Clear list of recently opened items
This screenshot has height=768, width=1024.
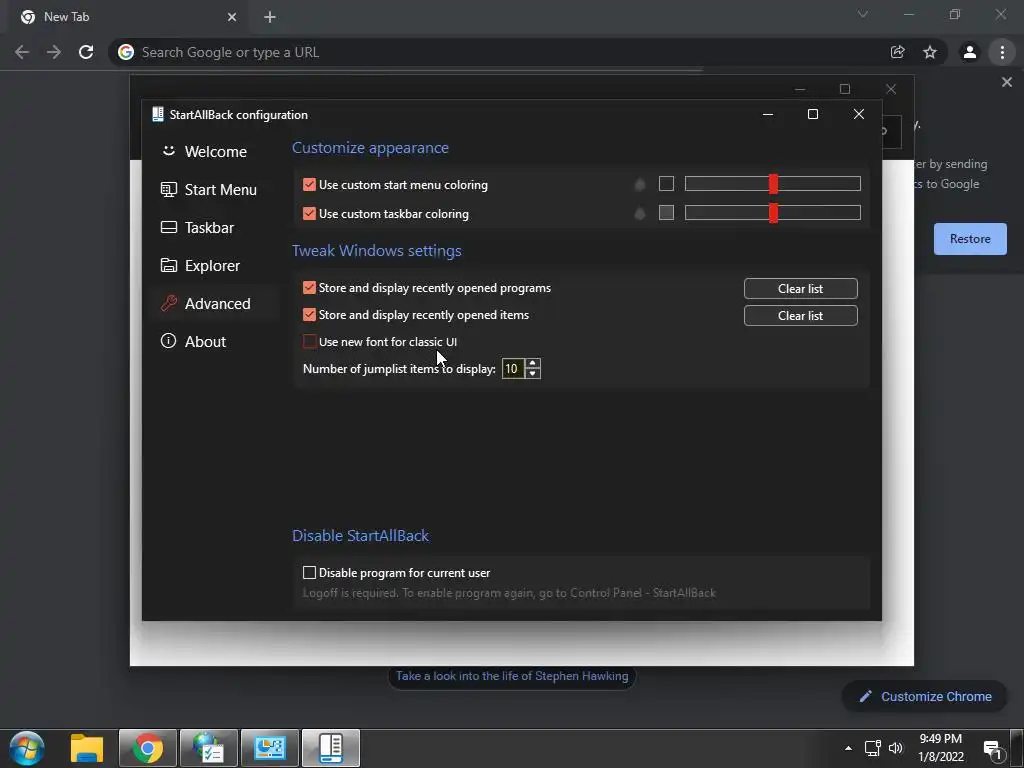(x=801, y=315)
